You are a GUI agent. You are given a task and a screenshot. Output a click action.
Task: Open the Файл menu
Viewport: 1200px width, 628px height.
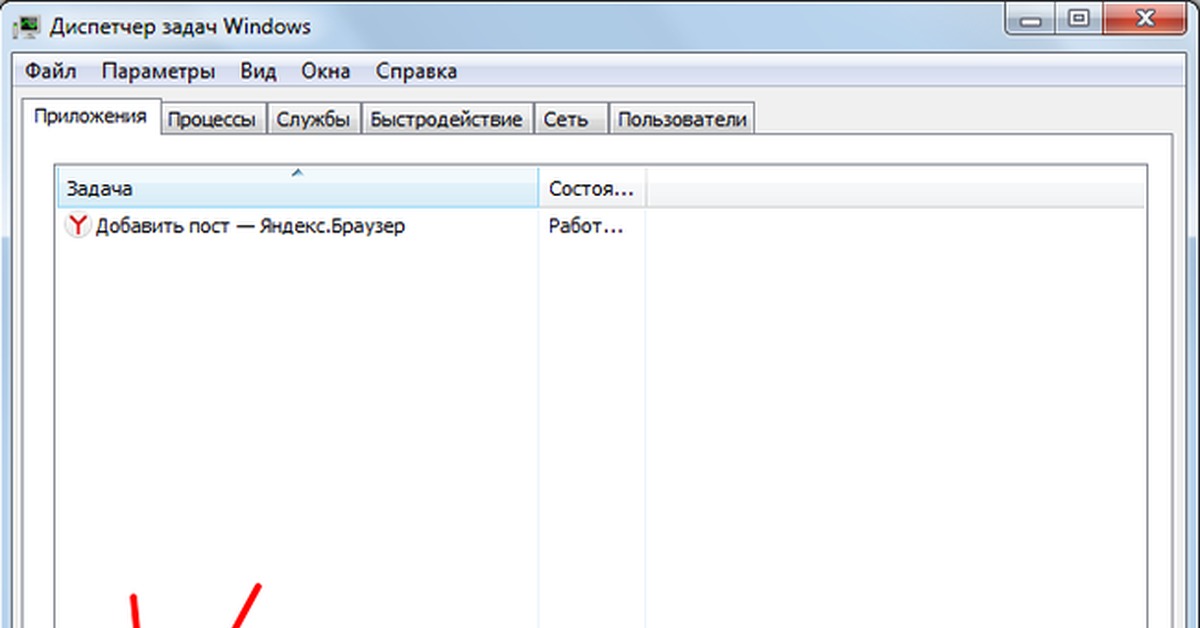(x=51, y=71)
